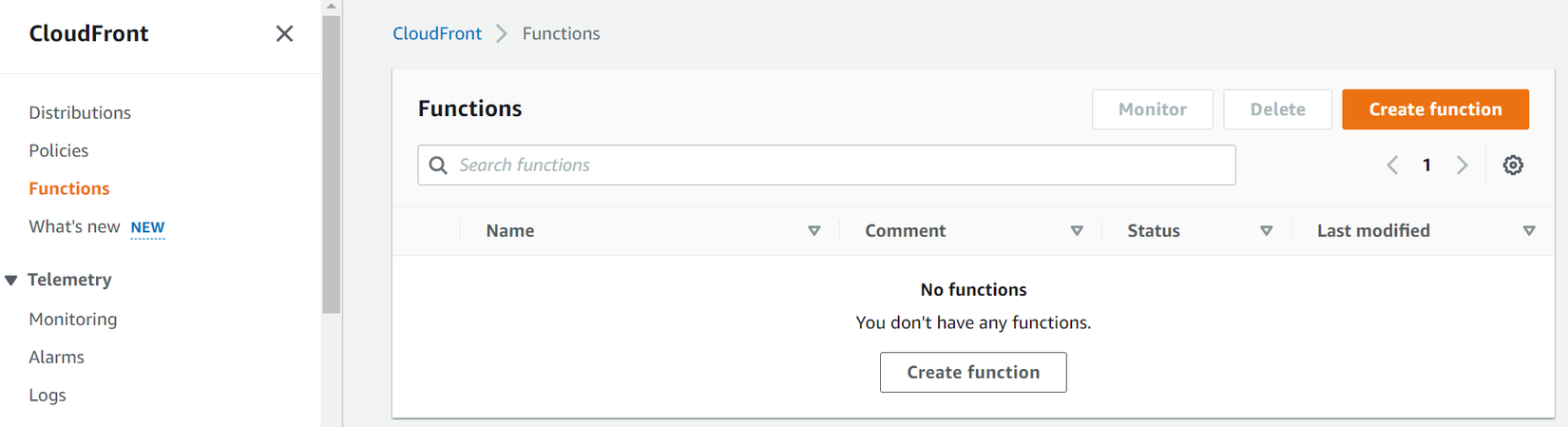Open table preferences gear icon
The image size is (1568, 427).
[1513, 165]
